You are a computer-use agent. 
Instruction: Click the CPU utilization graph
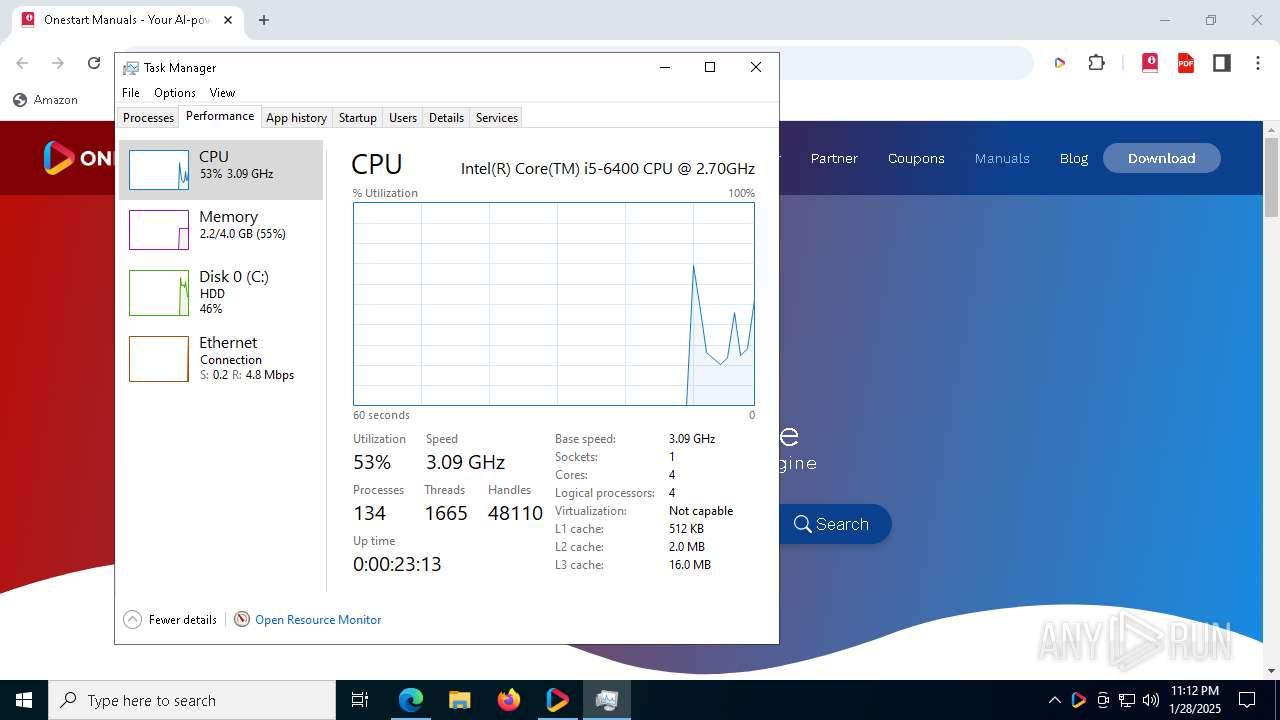coord(554,304)
